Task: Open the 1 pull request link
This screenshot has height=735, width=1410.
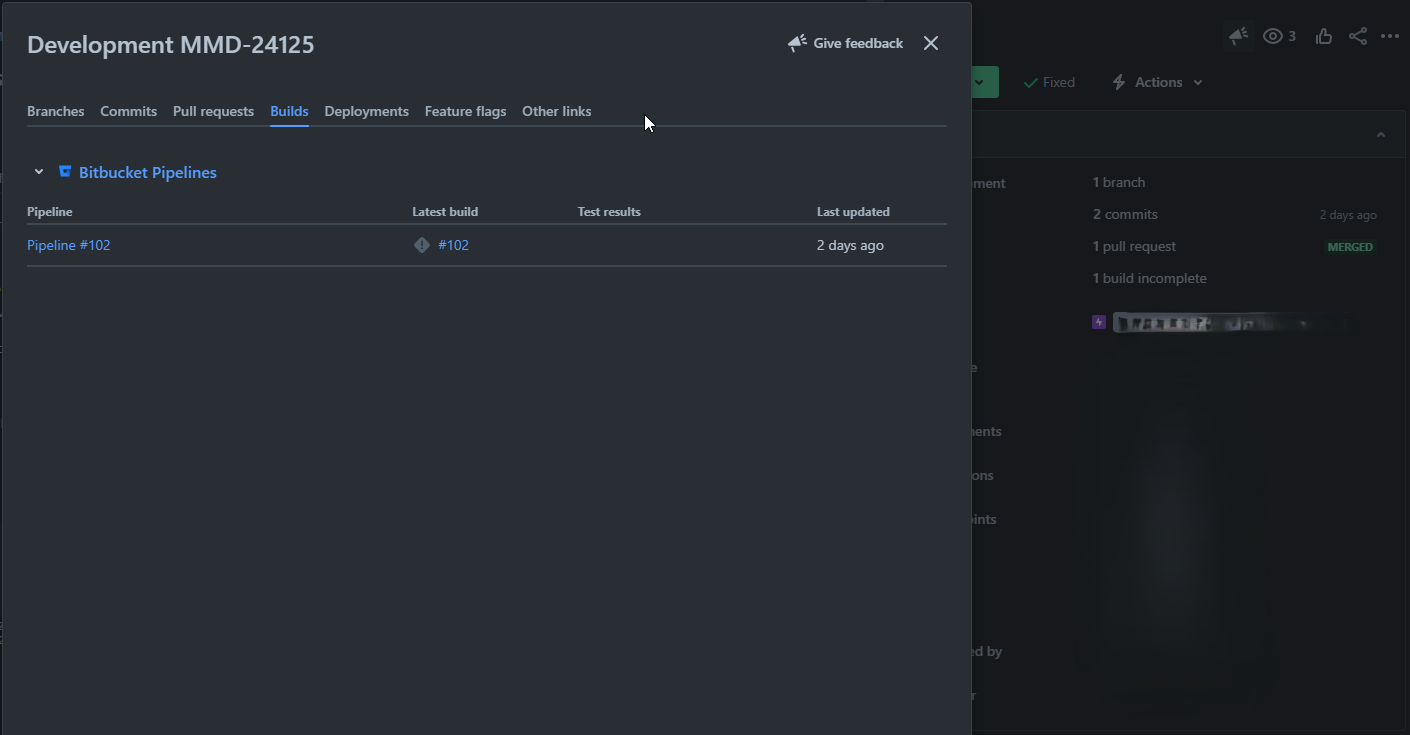Action: pos(1134,246)
